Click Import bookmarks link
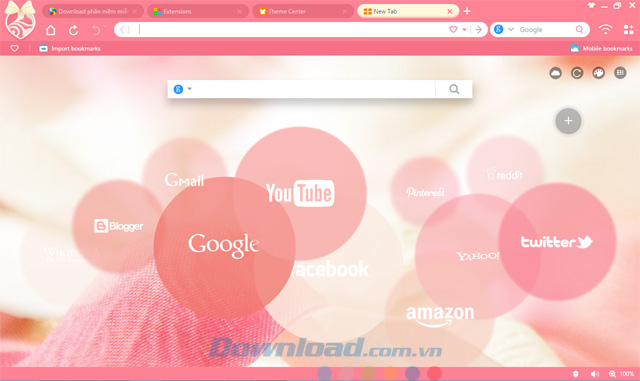This screenshot has width=640, height=381. pyautogui.click(x=70, y=48)
